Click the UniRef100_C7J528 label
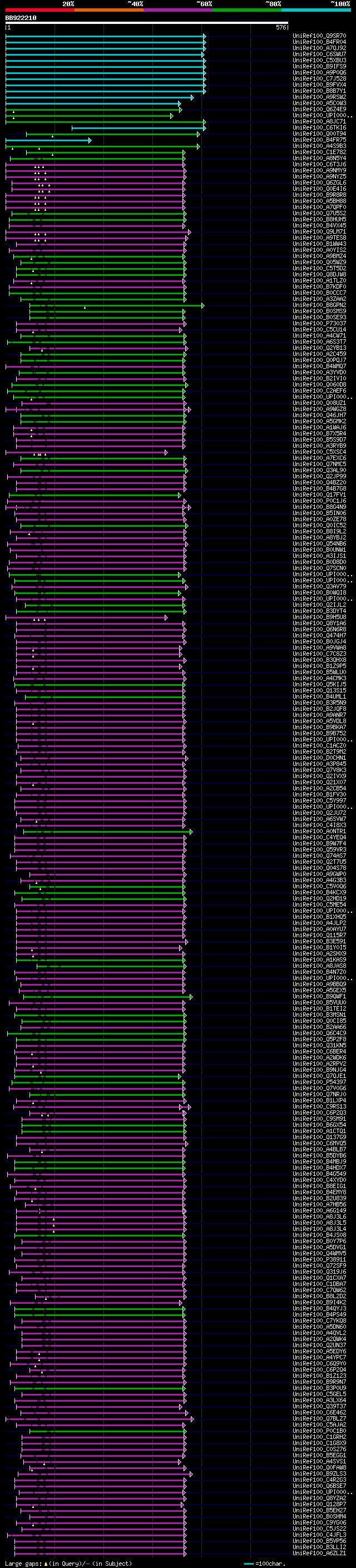356x1568 pixels. 319,78
